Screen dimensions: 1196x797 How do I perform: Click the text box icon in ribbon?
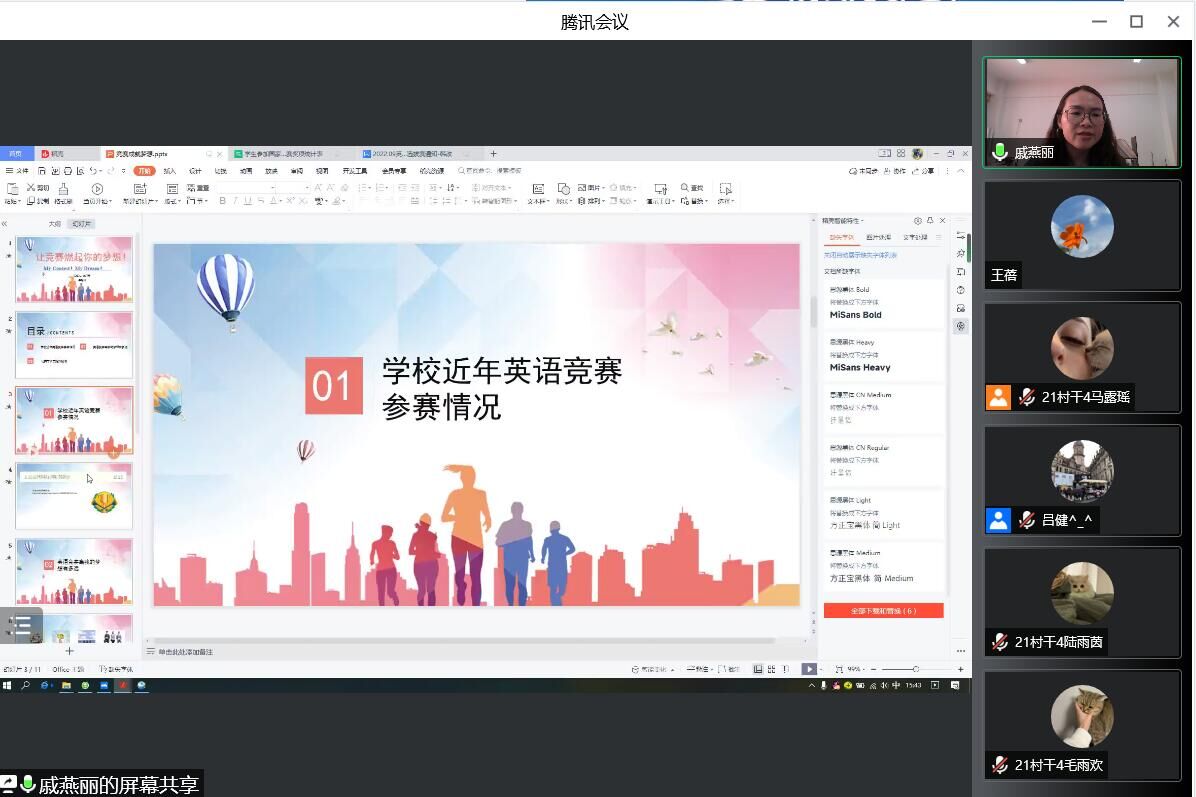[x=537, y=189]
